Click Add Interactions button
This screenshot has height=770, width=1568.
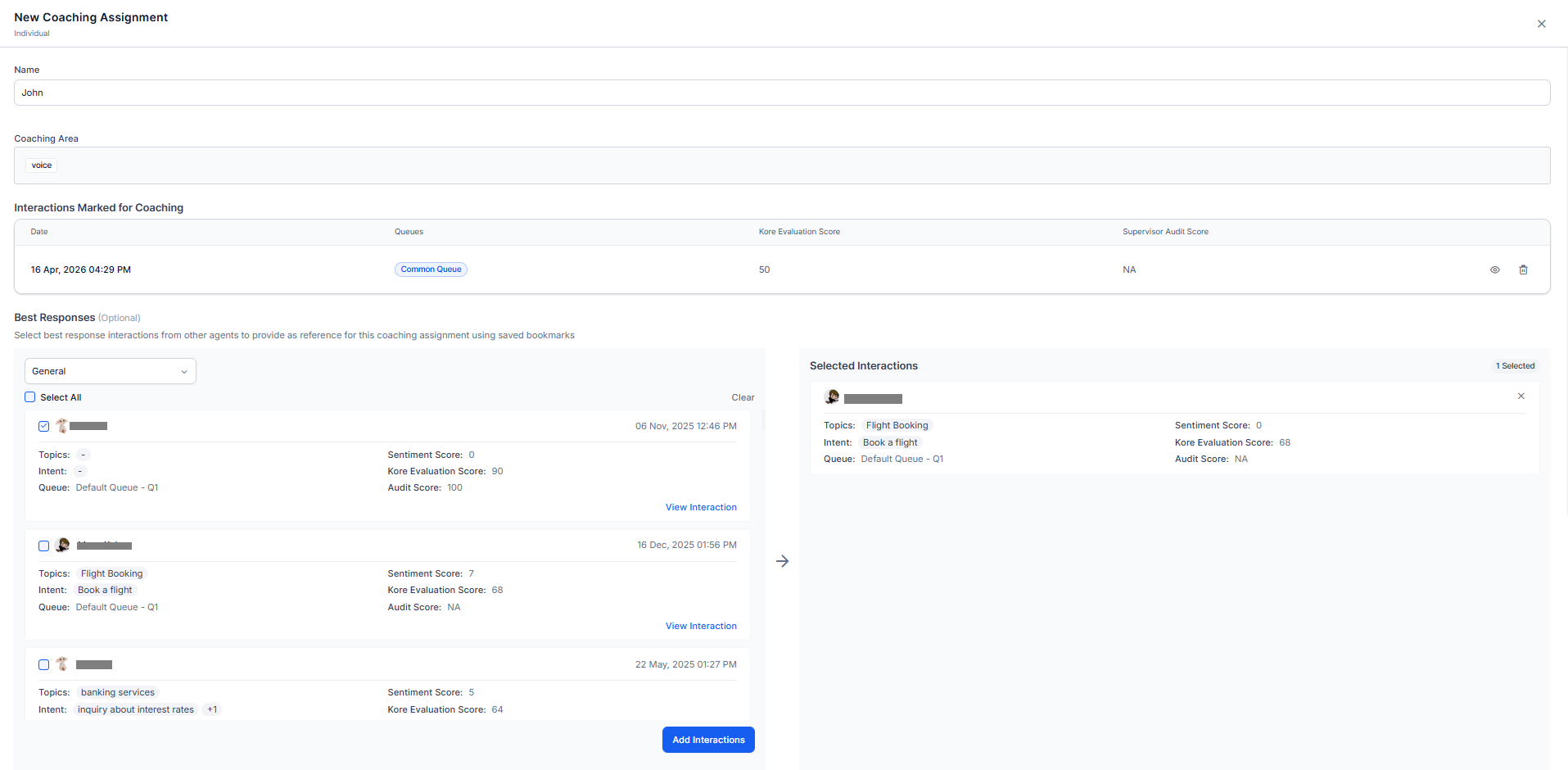(x=708, y=740)
